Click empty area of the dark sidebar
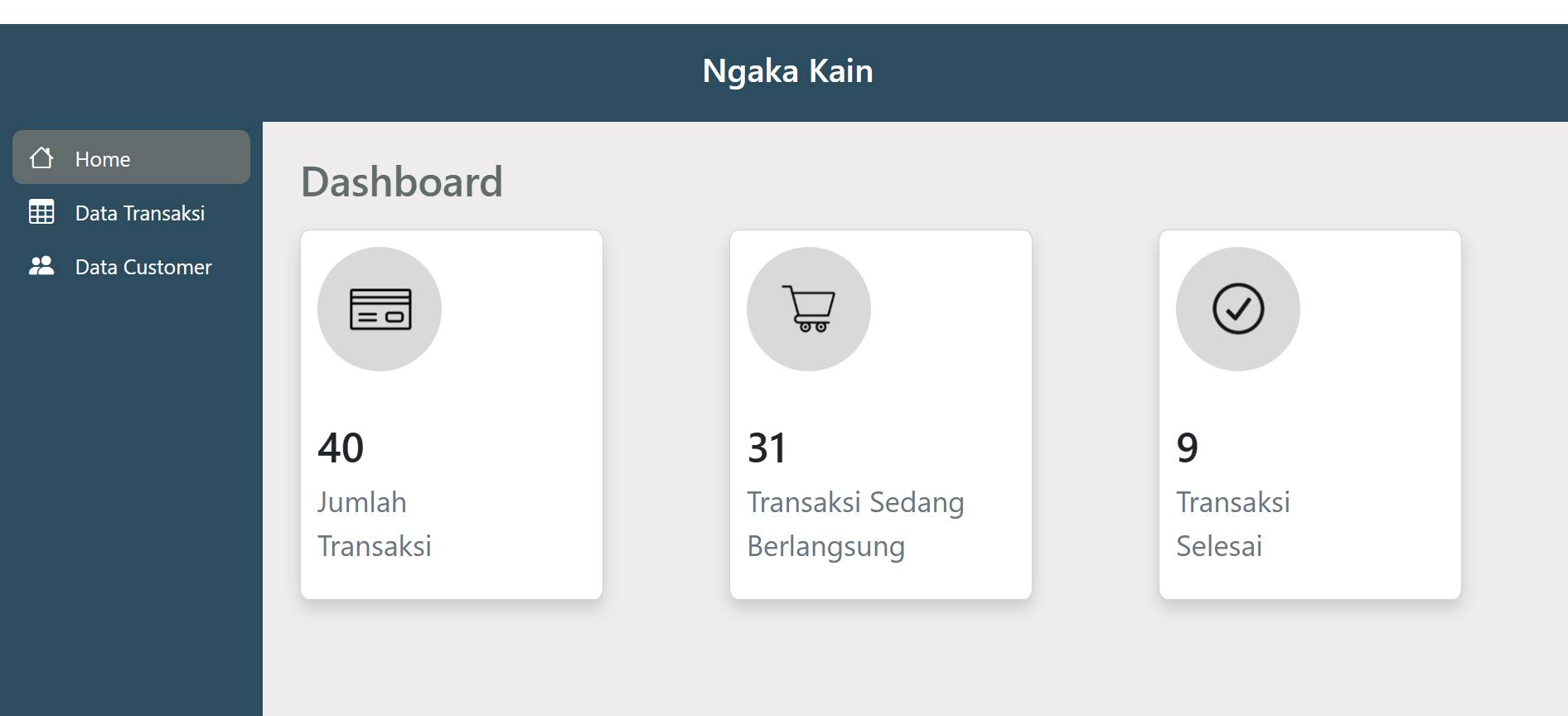The height and width of the screenshot is (716, 1568). (131, 497)
